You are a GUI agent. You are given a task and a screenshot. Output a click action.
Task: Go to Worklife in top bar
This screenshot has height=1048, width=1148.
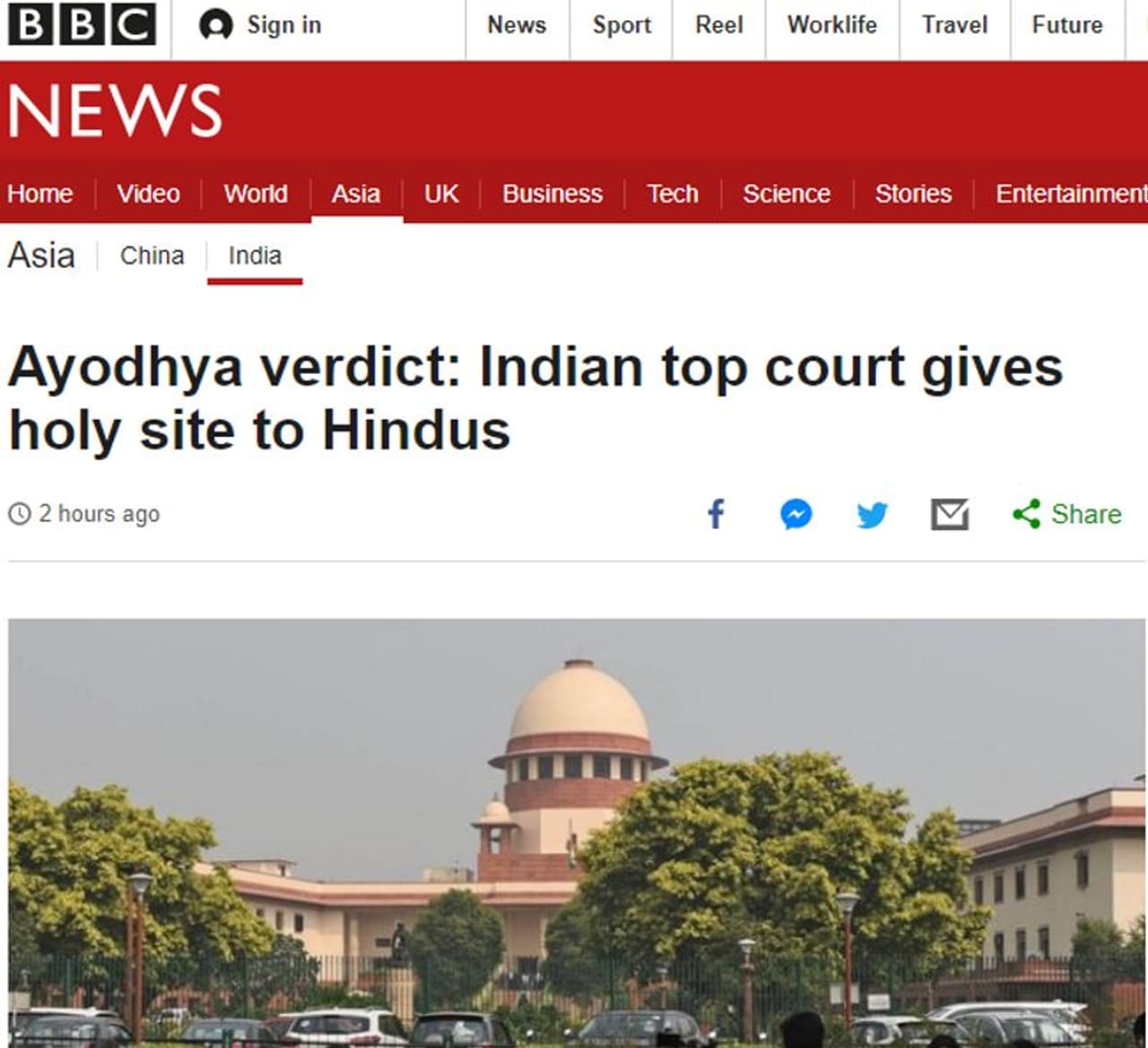coord(832,25)
